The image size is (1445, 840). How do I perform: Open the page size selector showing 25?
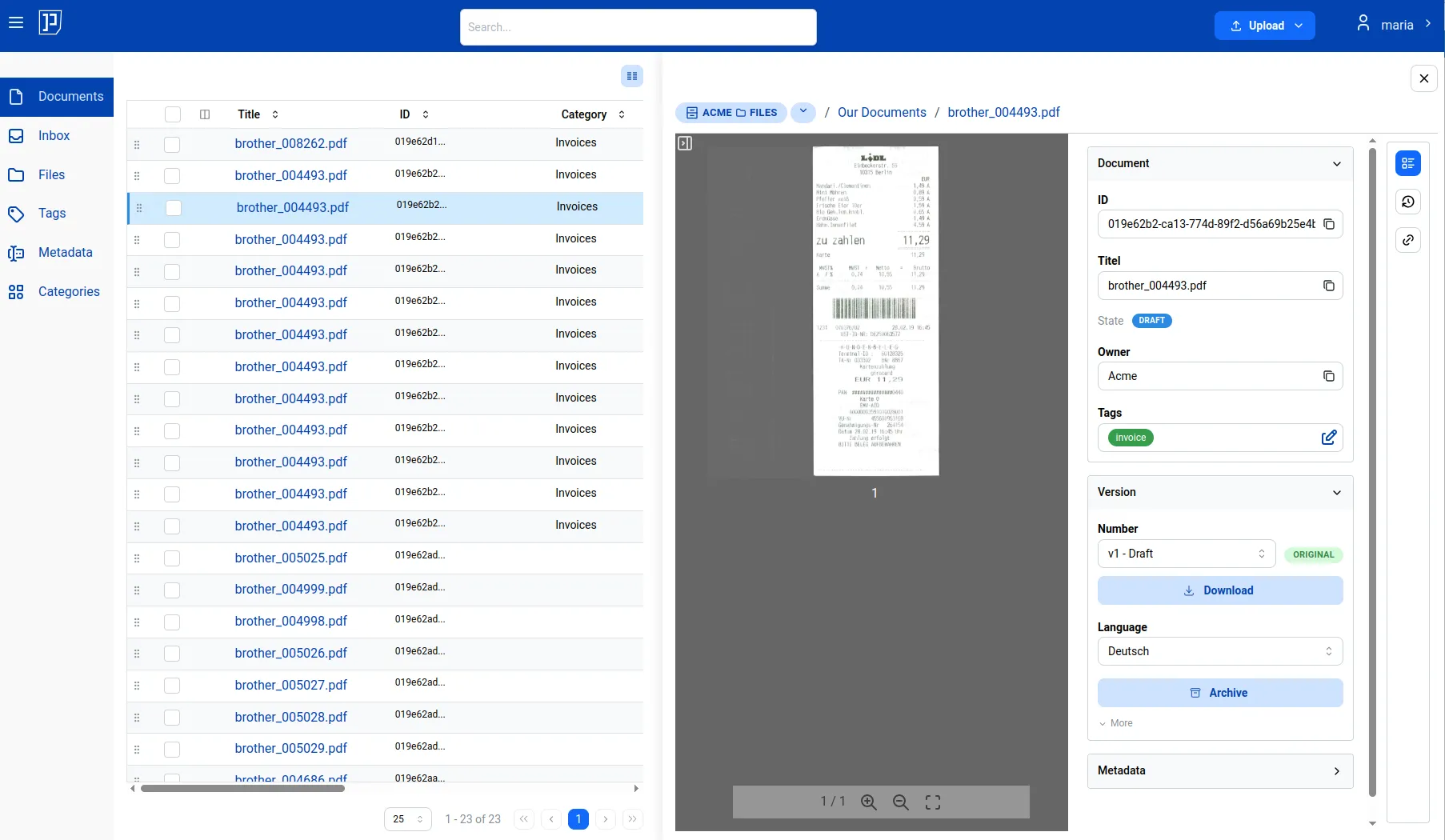(x=408, y=819)
